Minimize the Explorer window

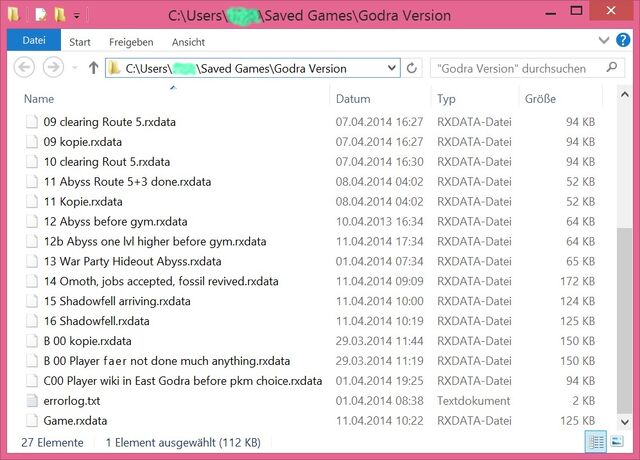(x=551, y=12)
